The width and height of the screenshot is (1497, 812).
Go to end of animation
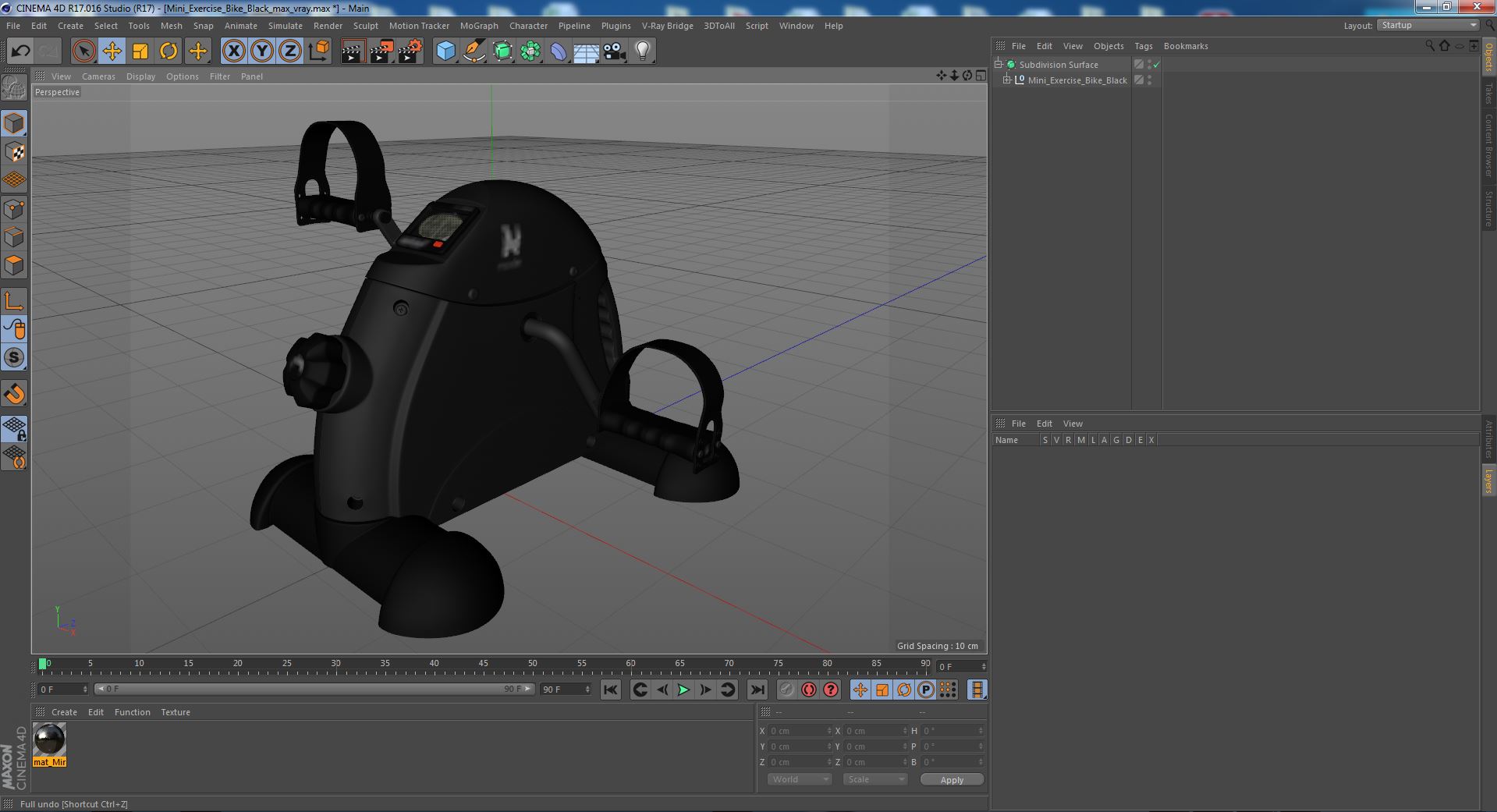pyautogui.click(x=757, y=690)
